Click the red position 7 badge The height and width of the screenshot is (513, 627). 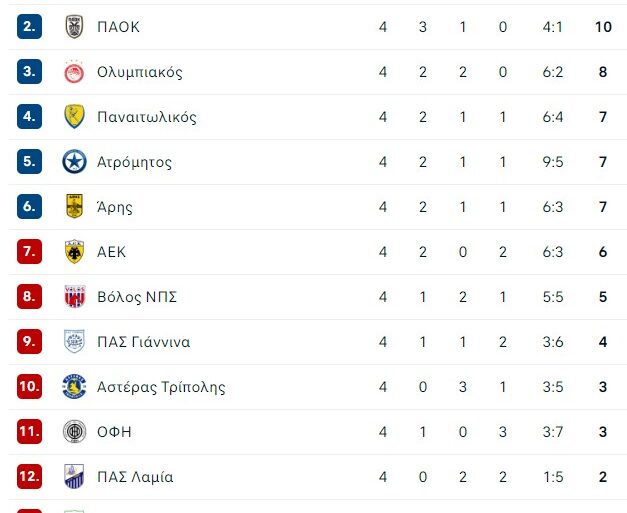pos(29,252)
